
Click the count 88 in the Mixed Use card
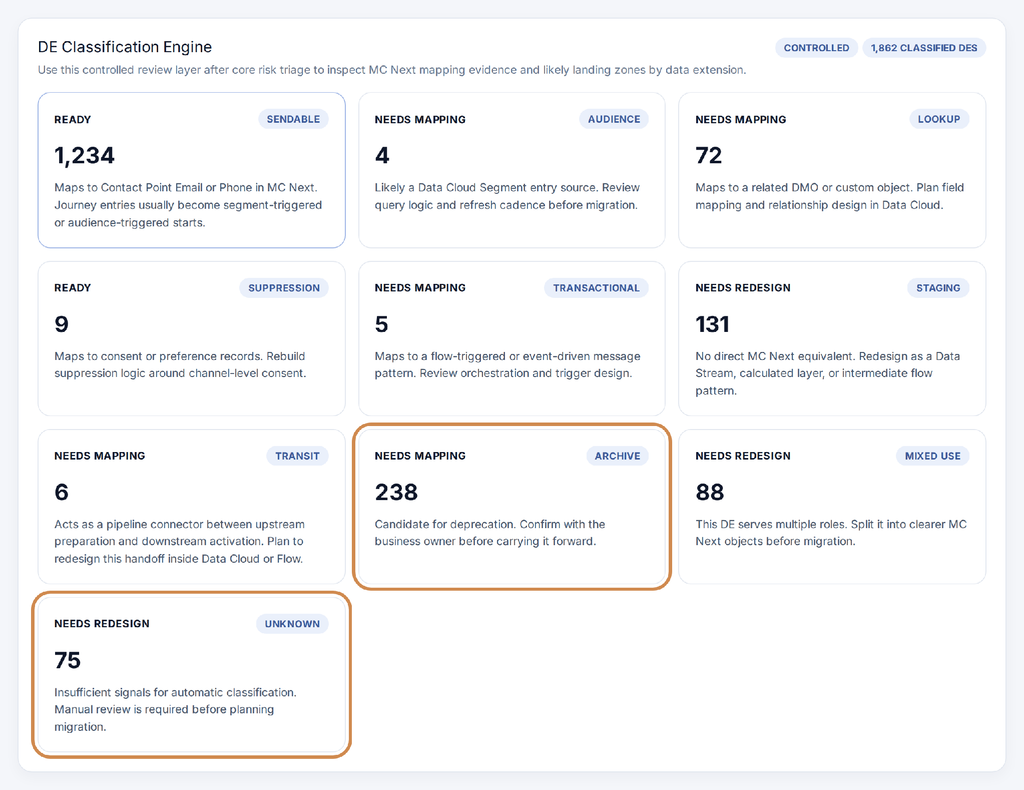point(710,492)
